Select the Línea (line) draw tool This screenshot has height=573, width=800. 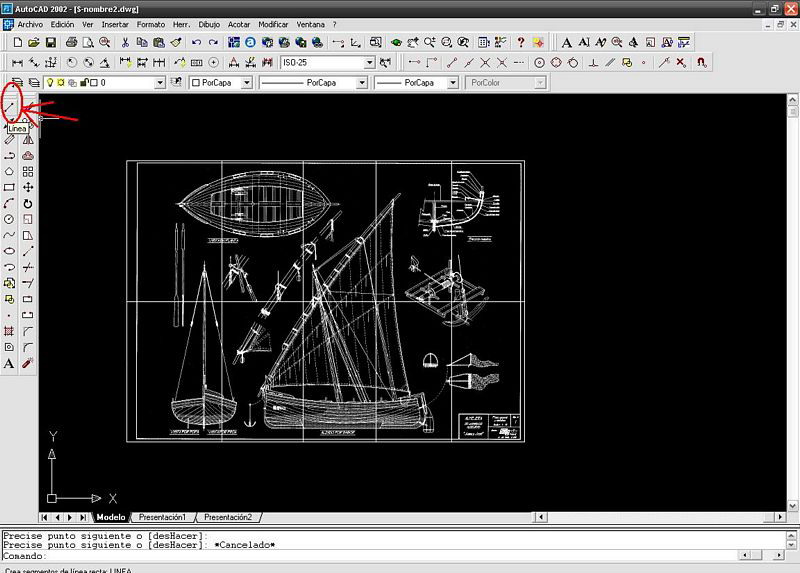9,107
